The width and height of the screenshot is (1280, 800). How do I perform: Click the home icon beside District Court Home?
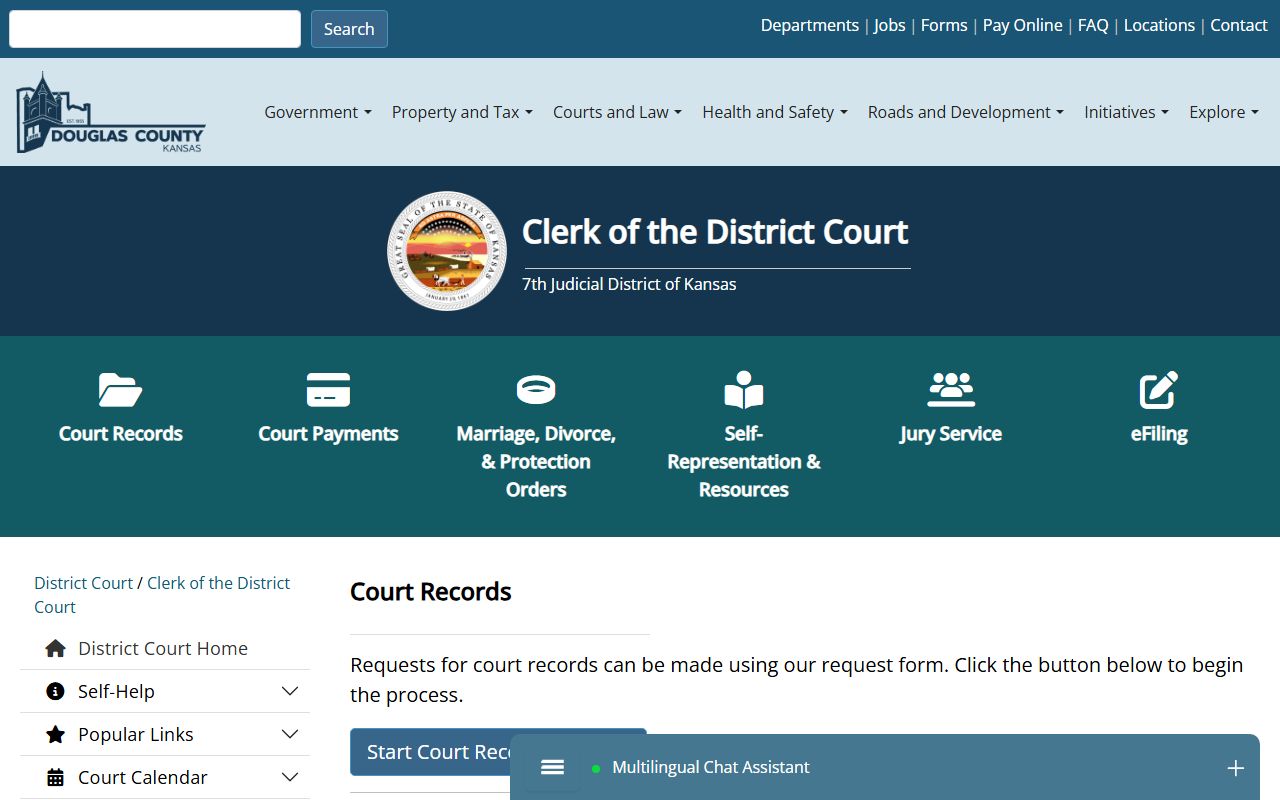(56, 649)
